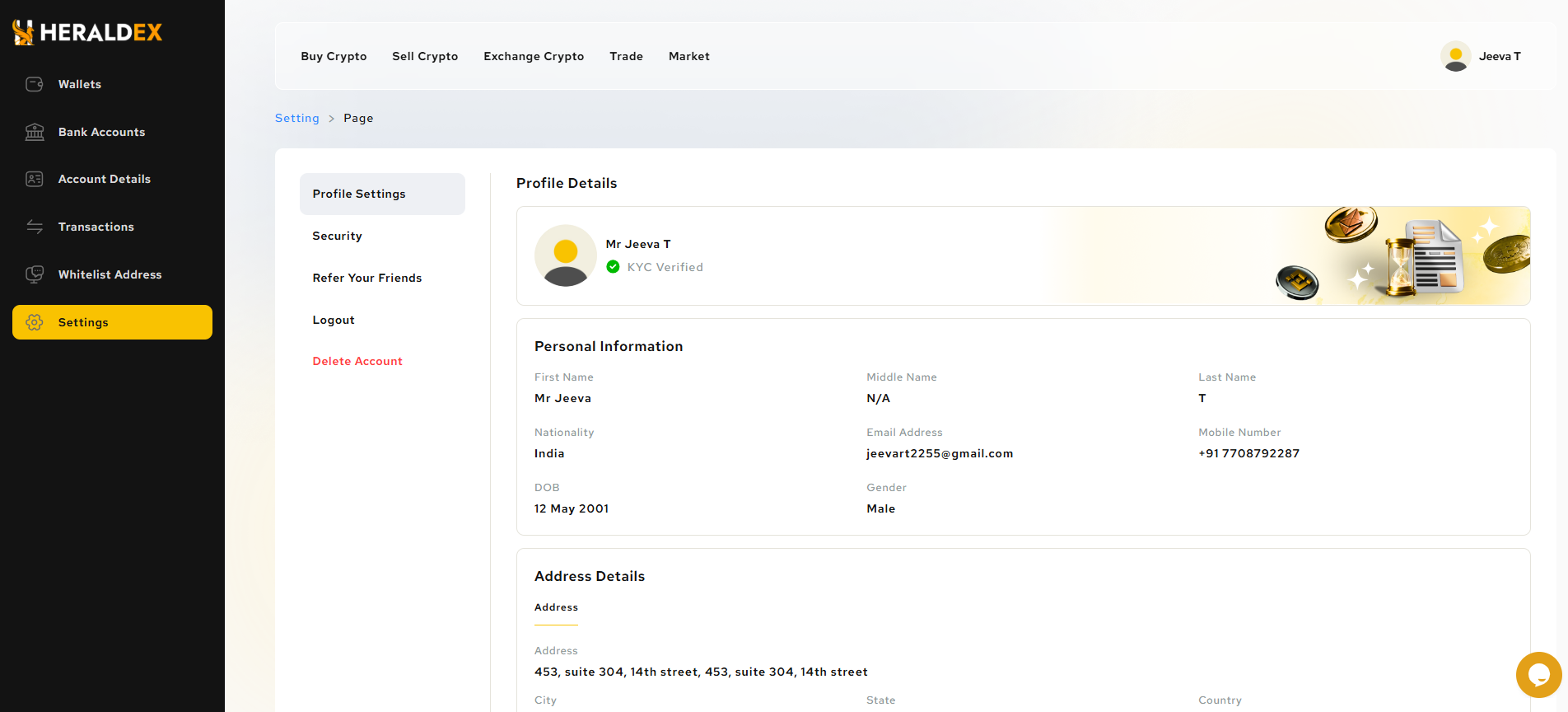1568x712 pixels.
Task: Click the Delete Account link
Action: pos(357,361)
